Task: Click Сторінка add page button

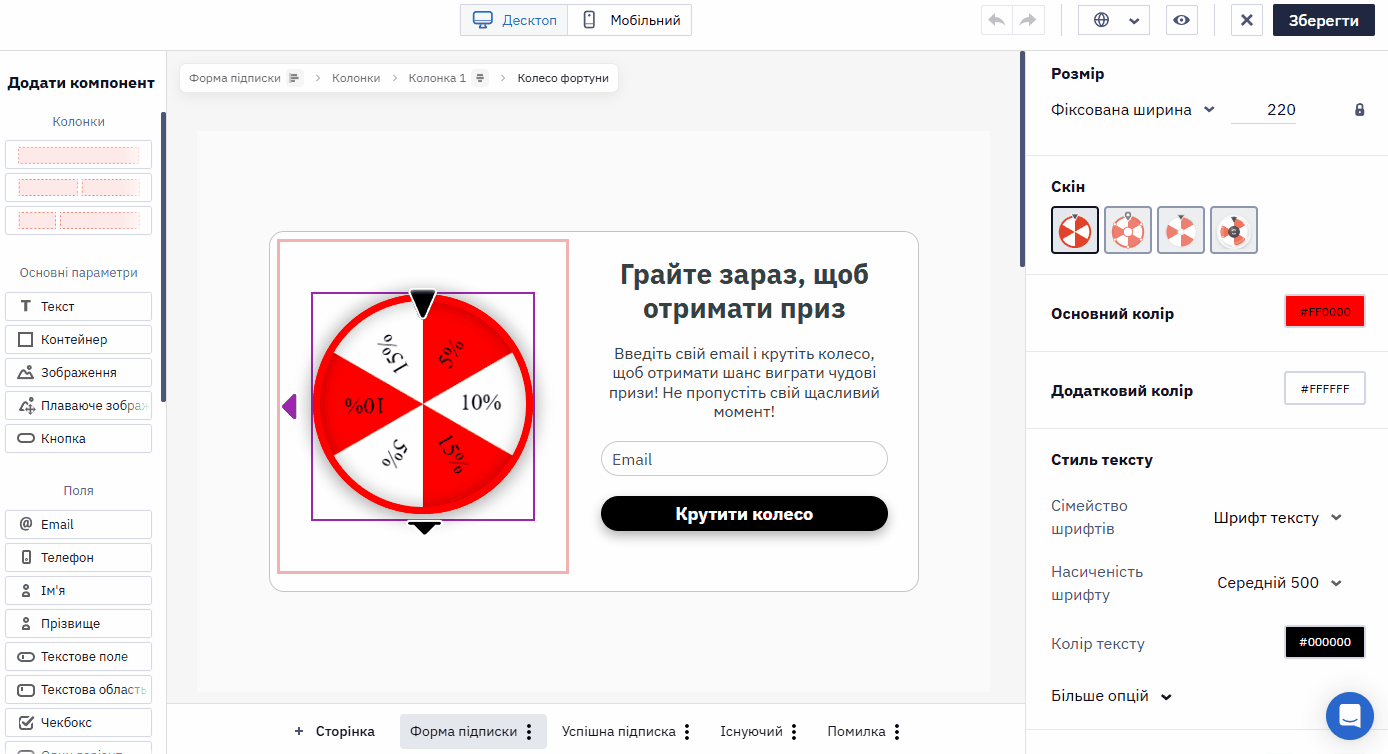Action: coord(334,732)
